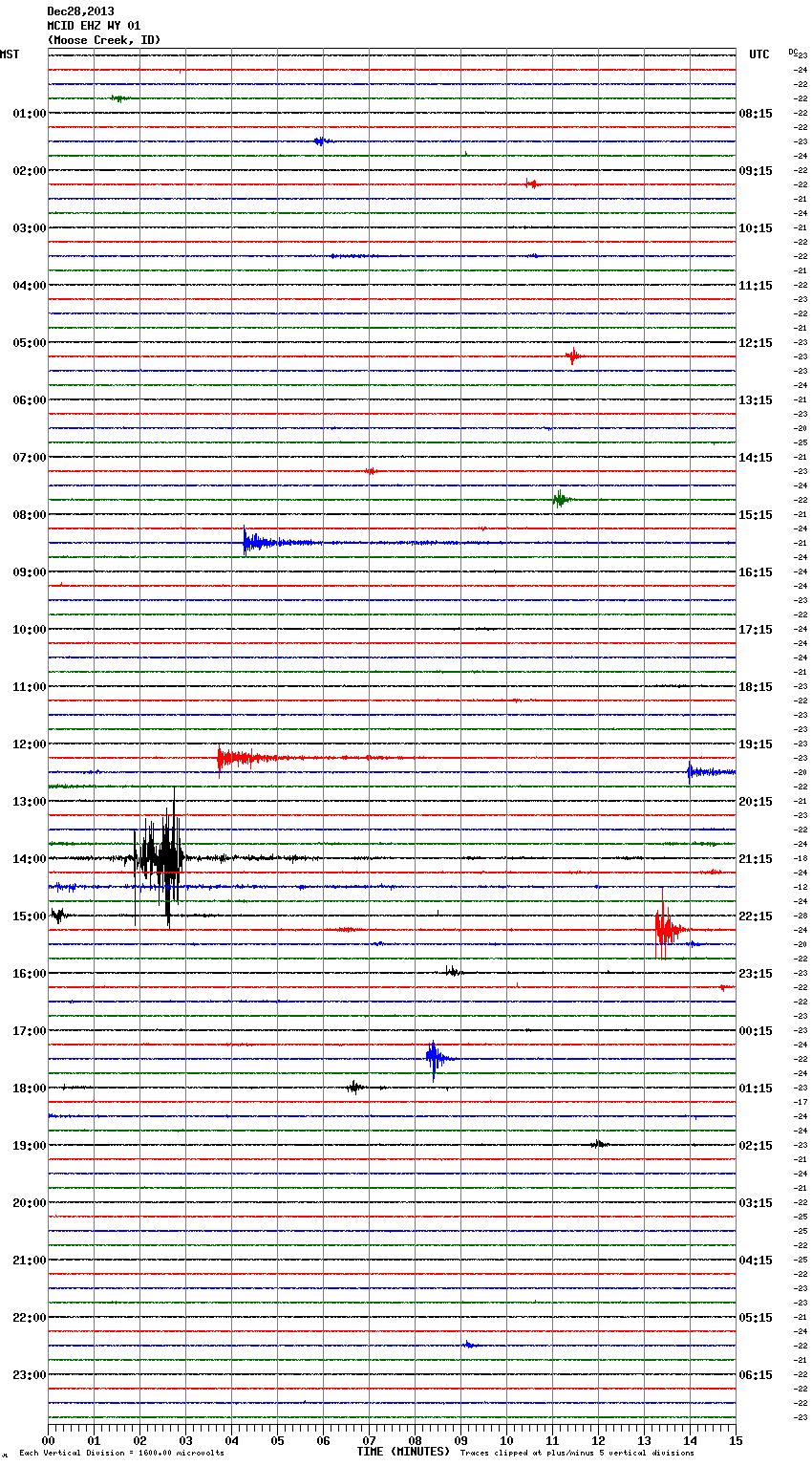Click the large black seismic event at 14:00
The width and height of the screenshot is (812, 1466).
160,857
